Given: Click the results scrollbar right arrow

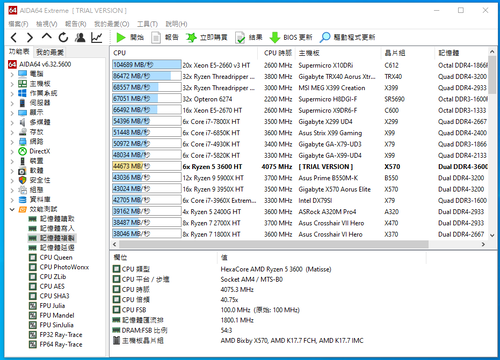Looking at the screenshot, I should tap(483, 244).
